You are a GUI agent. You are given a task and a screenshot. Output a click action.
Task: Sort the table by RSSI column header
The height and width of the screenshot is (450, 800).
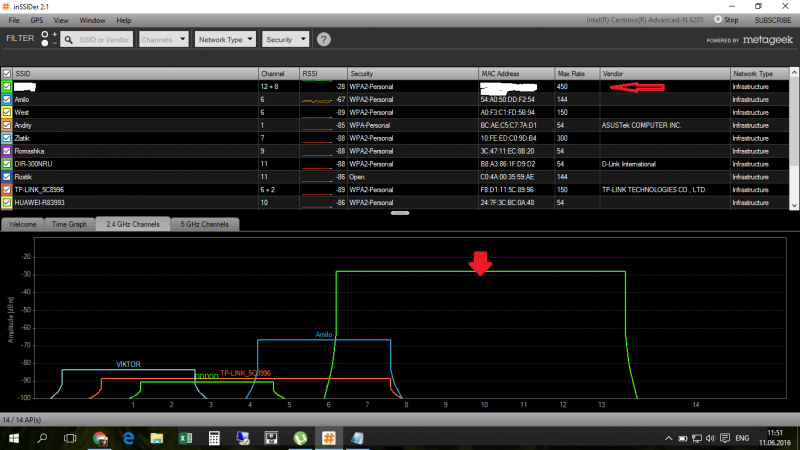322,74
